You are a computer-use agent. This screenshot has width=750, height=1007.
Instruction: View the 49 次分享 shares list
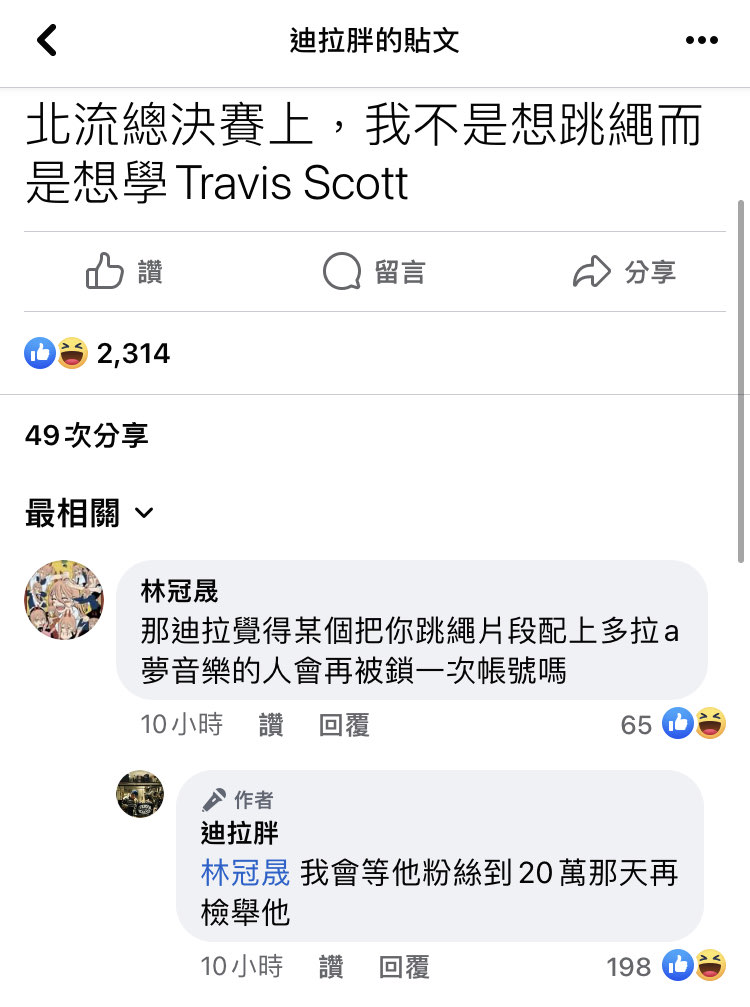click(x=87, y=435)
